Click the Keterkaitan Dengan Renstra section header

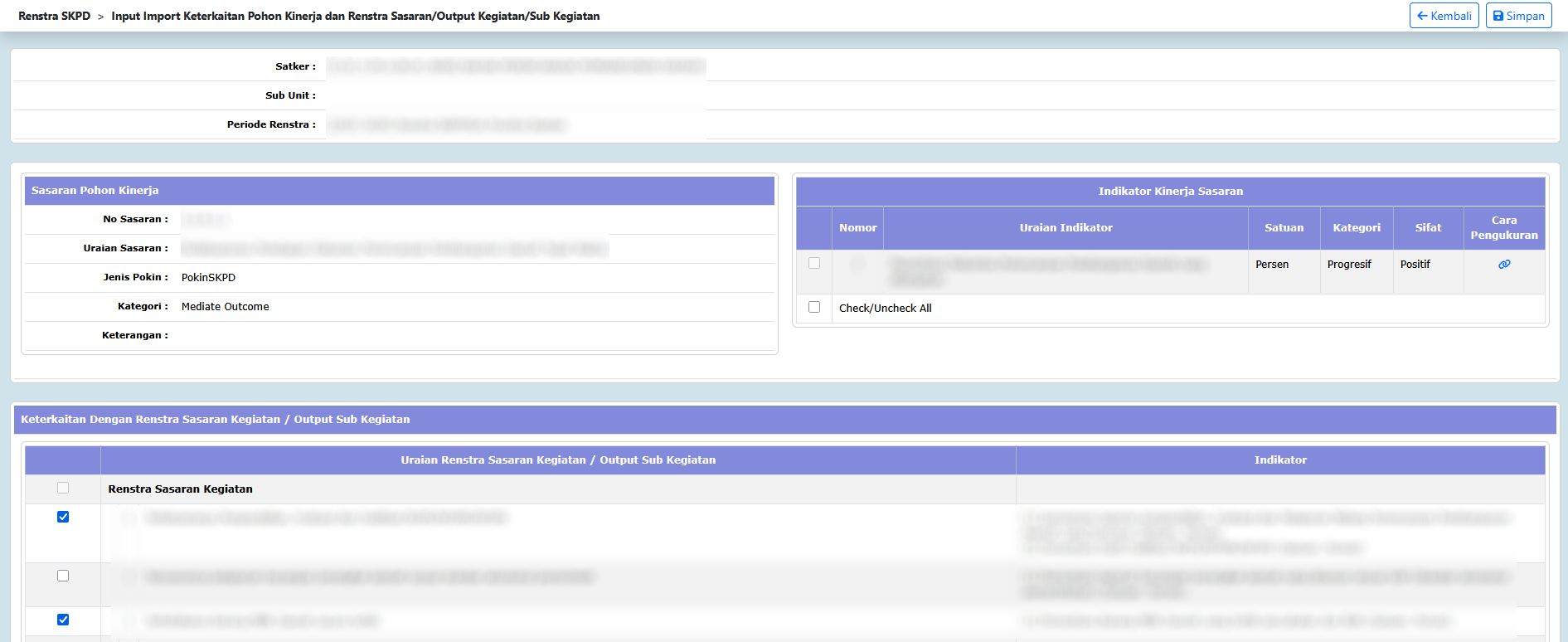[x=216, y=420]
